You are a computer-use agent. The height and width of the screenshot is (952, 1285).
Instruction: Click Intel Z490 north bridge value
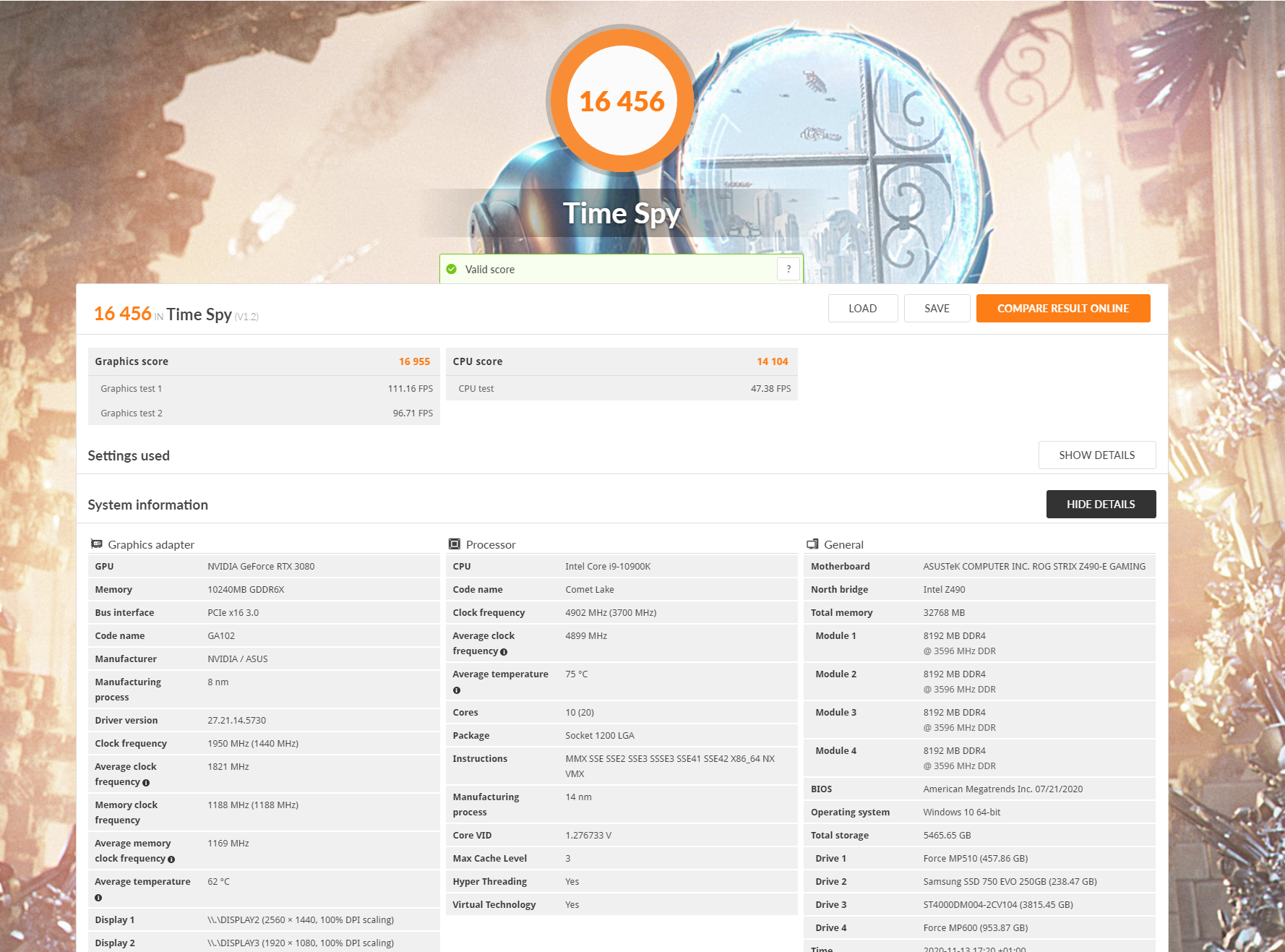point(944,590)
